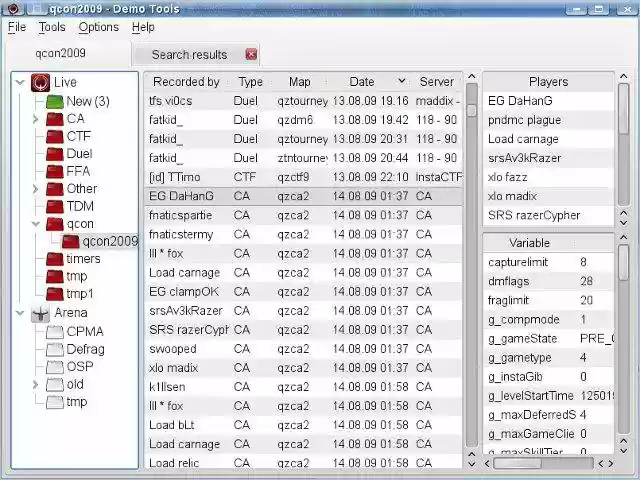The height and width of the screenshot is (480, 640).
Task: Click the Variable column header
Action: pyautogui.click(x=529, y=243)
